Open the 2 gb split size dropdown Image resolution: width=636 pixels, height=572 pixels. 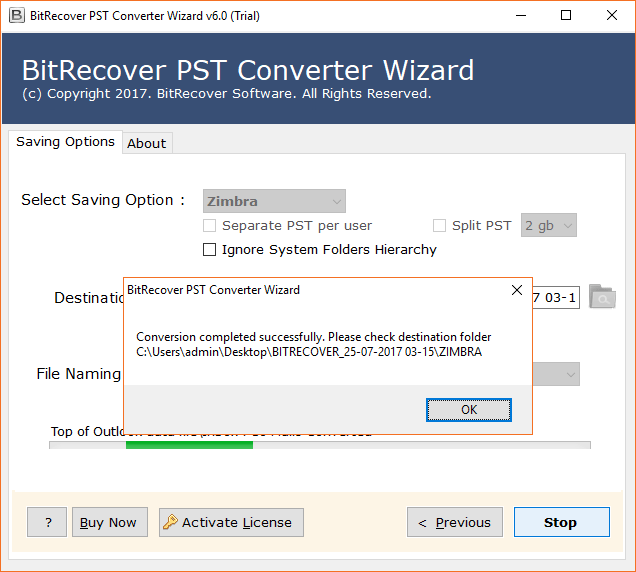click(548, 225)
